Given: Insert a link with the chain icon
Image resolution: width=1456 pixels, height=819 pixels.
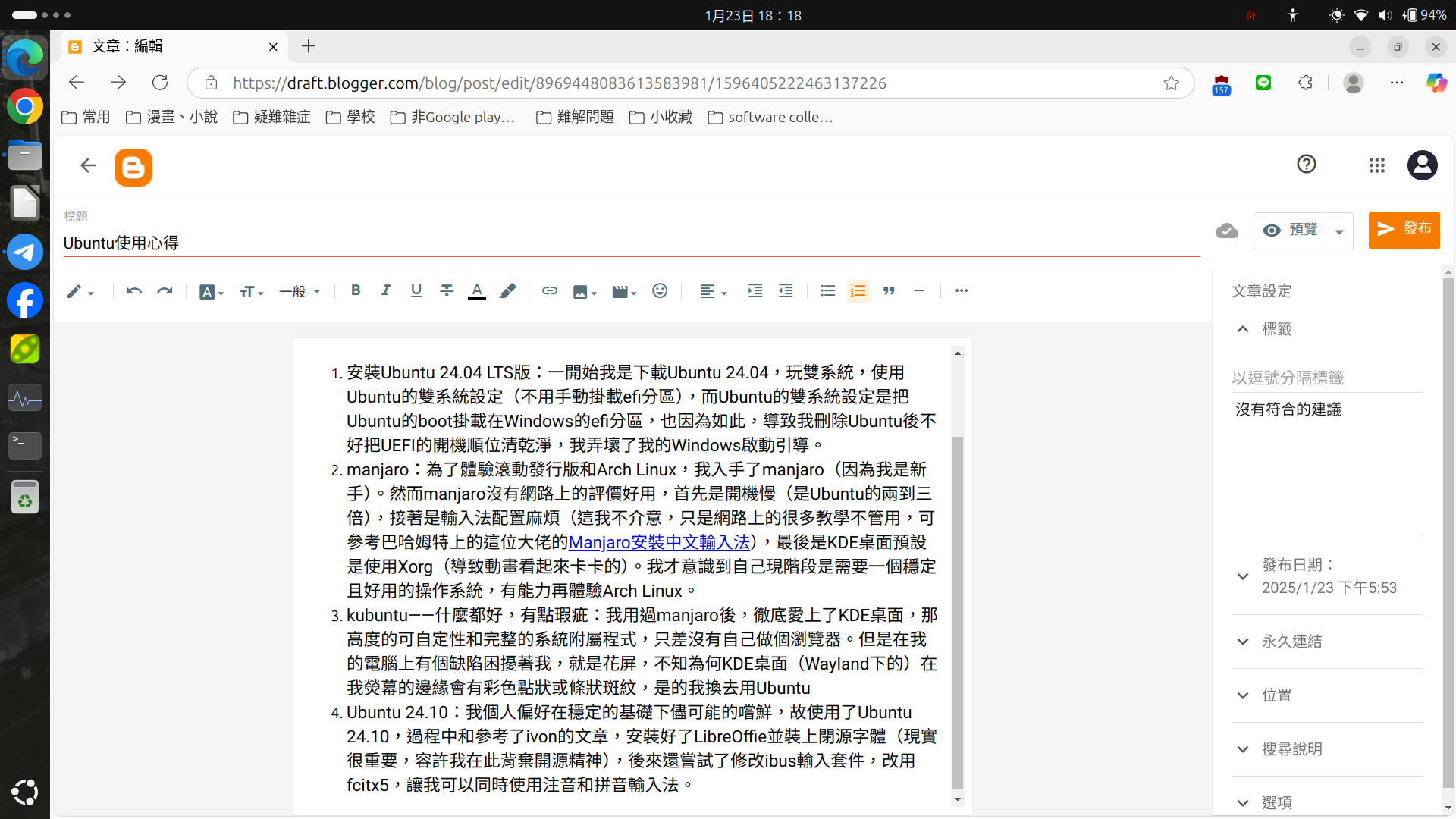Looking at the screenshot, I should pyautogui.click(x=550, y=290).
